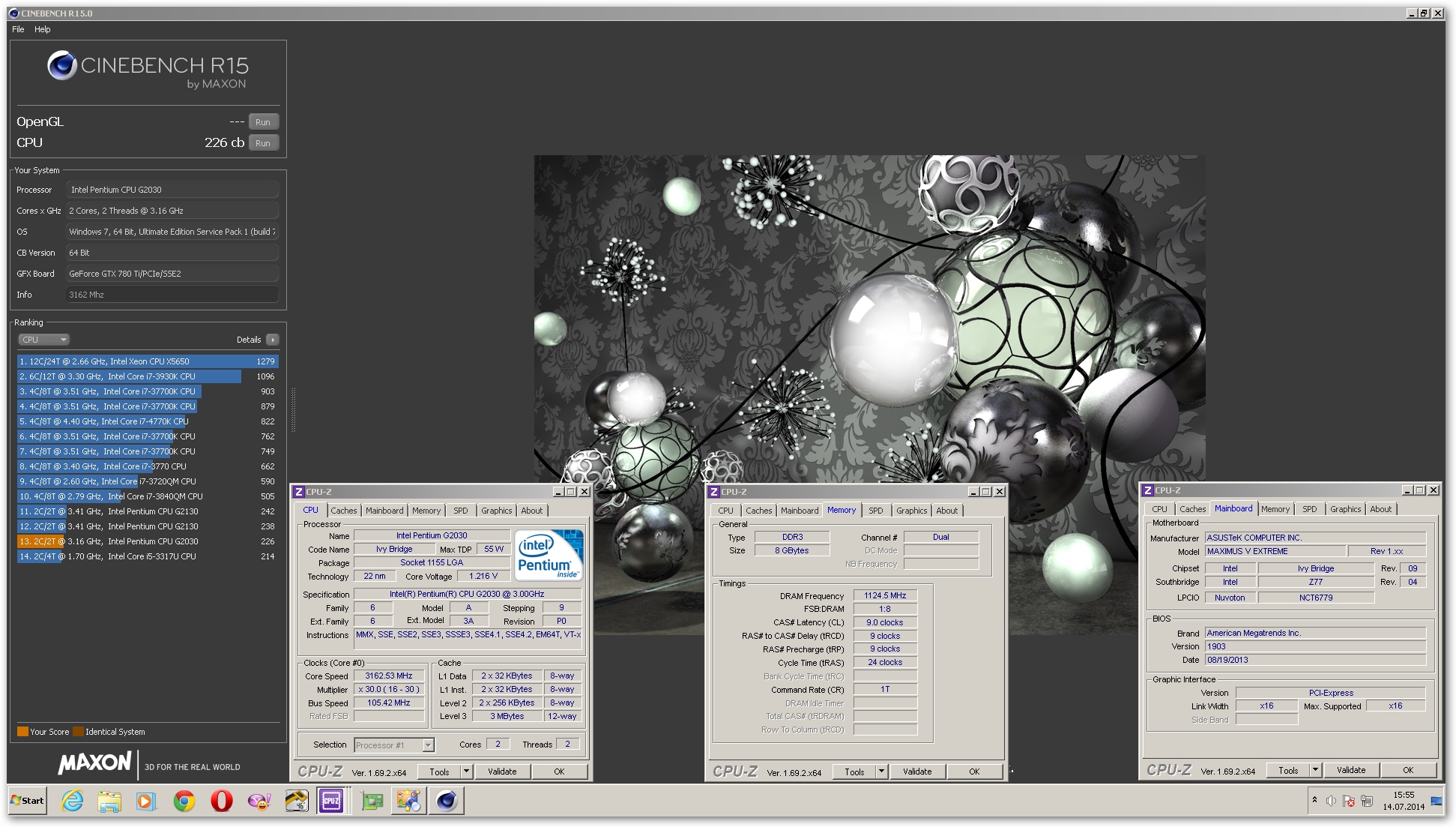This screenshot has height=827, width=1456.
Task: Show hidden tray icons chevron
Action: [x=1314, y=800]
